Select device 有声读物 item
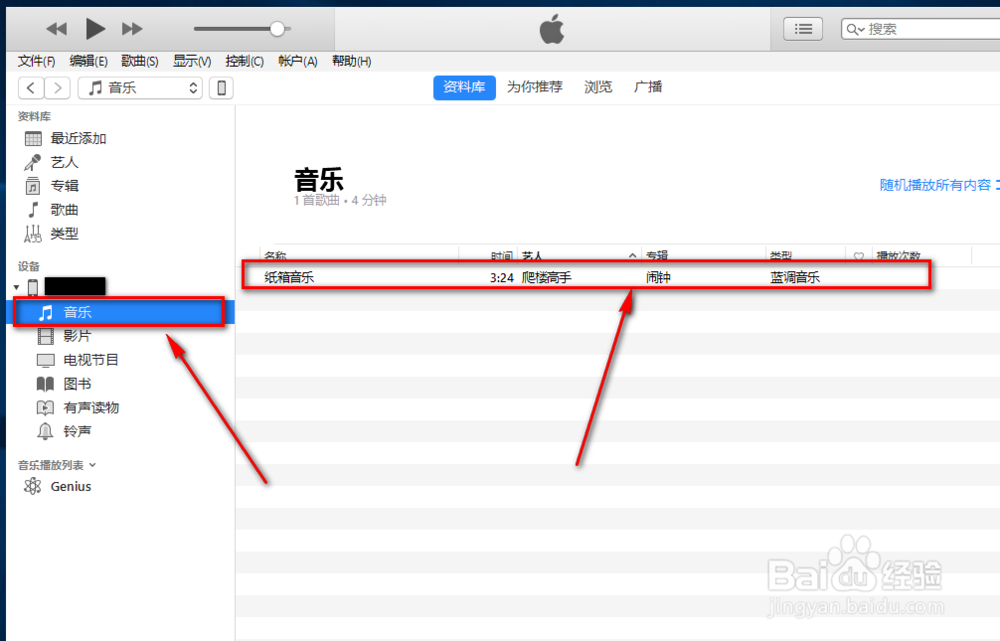This screenshot has width=1000, height=641. (91, 408)
